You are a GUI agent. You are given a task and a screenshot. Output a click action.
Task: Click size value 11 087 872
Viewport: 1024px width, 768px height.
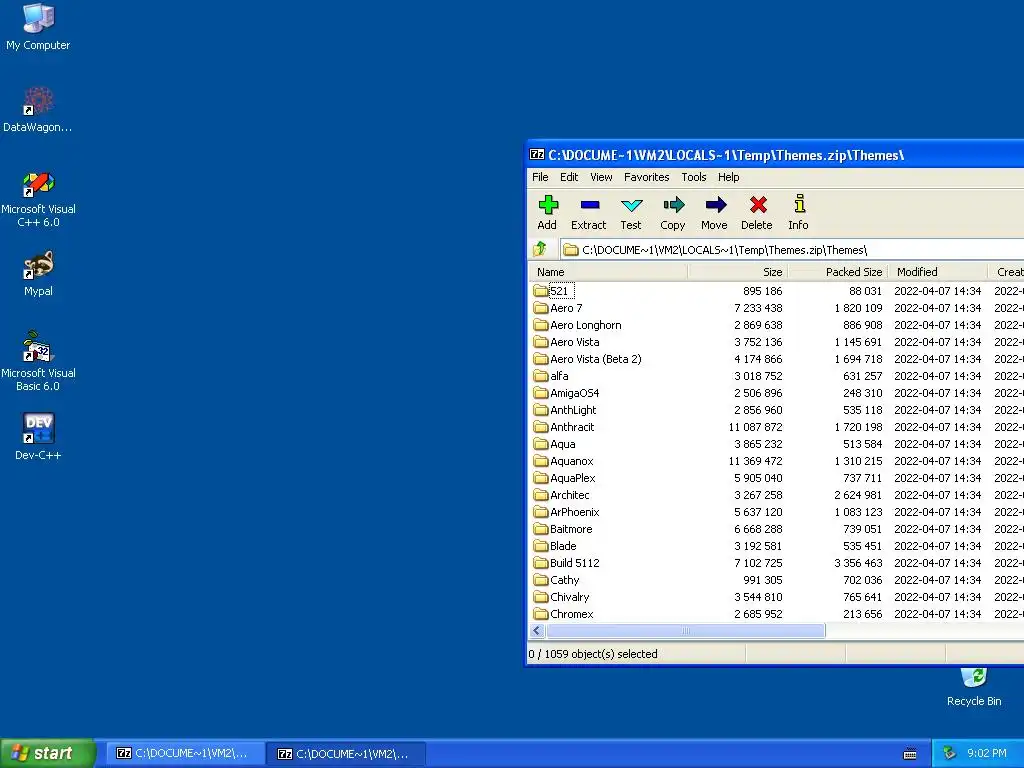755,427
